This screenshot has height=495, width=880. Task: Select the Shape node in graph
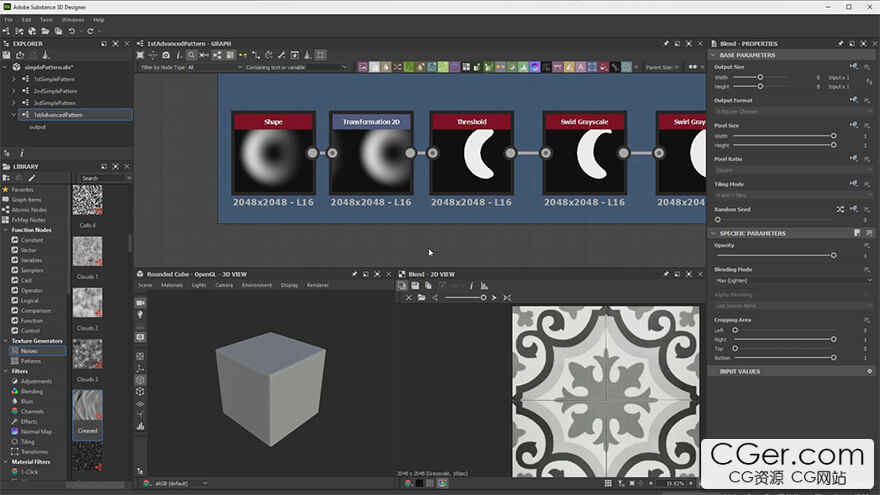(273, 153)
